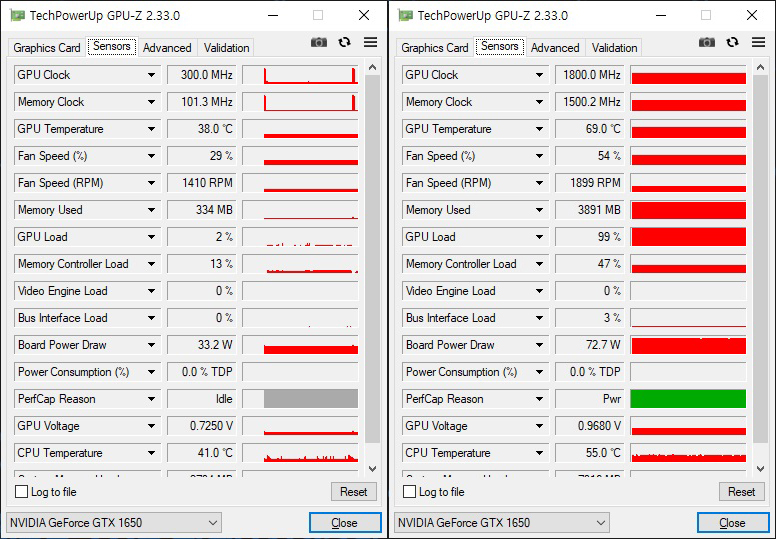Open Memory Controller Load dropdown in right window
This screenshot has height=539, width=776.
[539, 264]
